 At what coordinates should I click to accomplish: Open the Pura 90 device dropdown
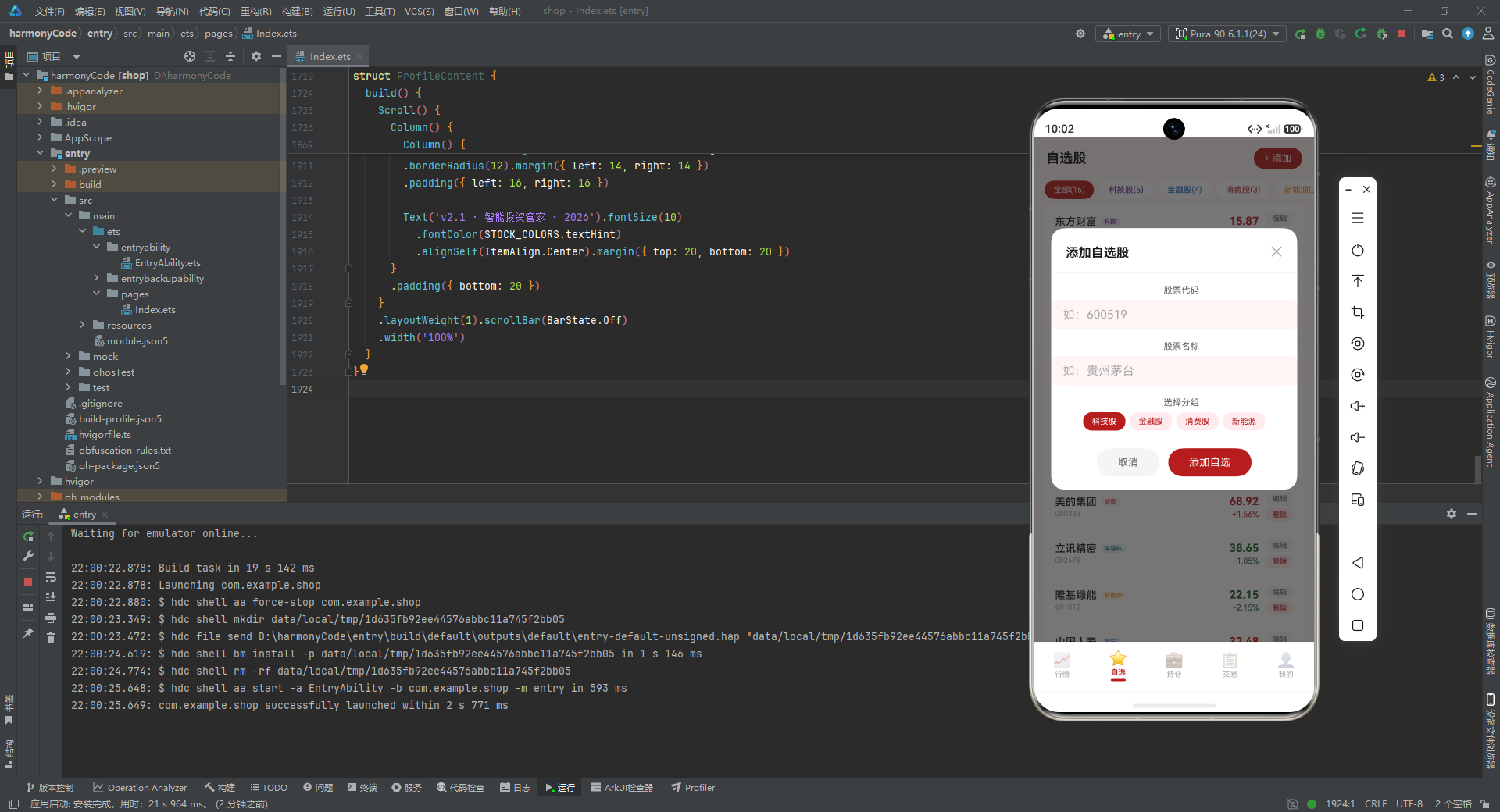coord(1227,34)
